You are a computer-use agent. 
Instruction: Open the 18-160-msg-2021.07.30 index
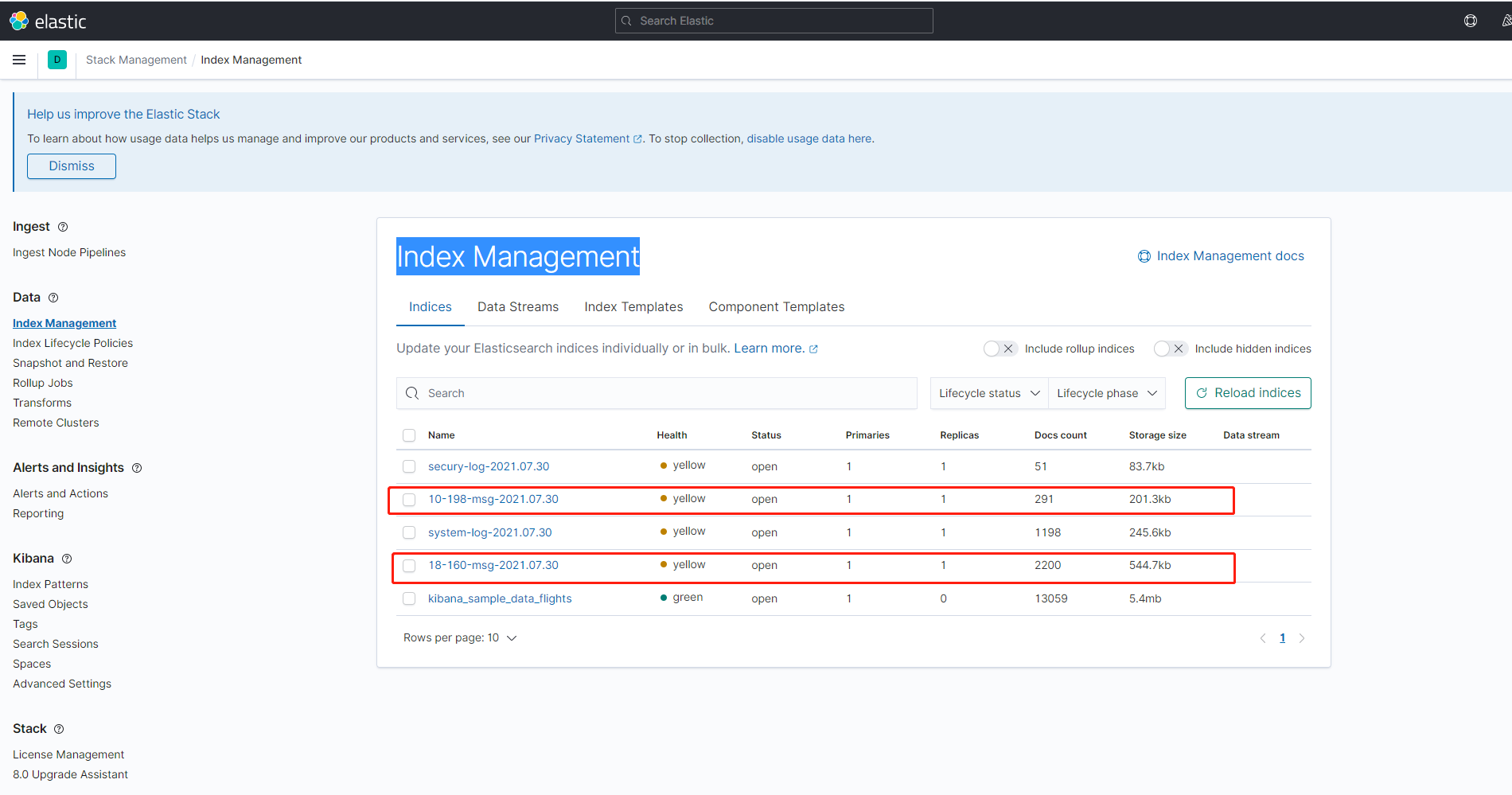point(493,565)
